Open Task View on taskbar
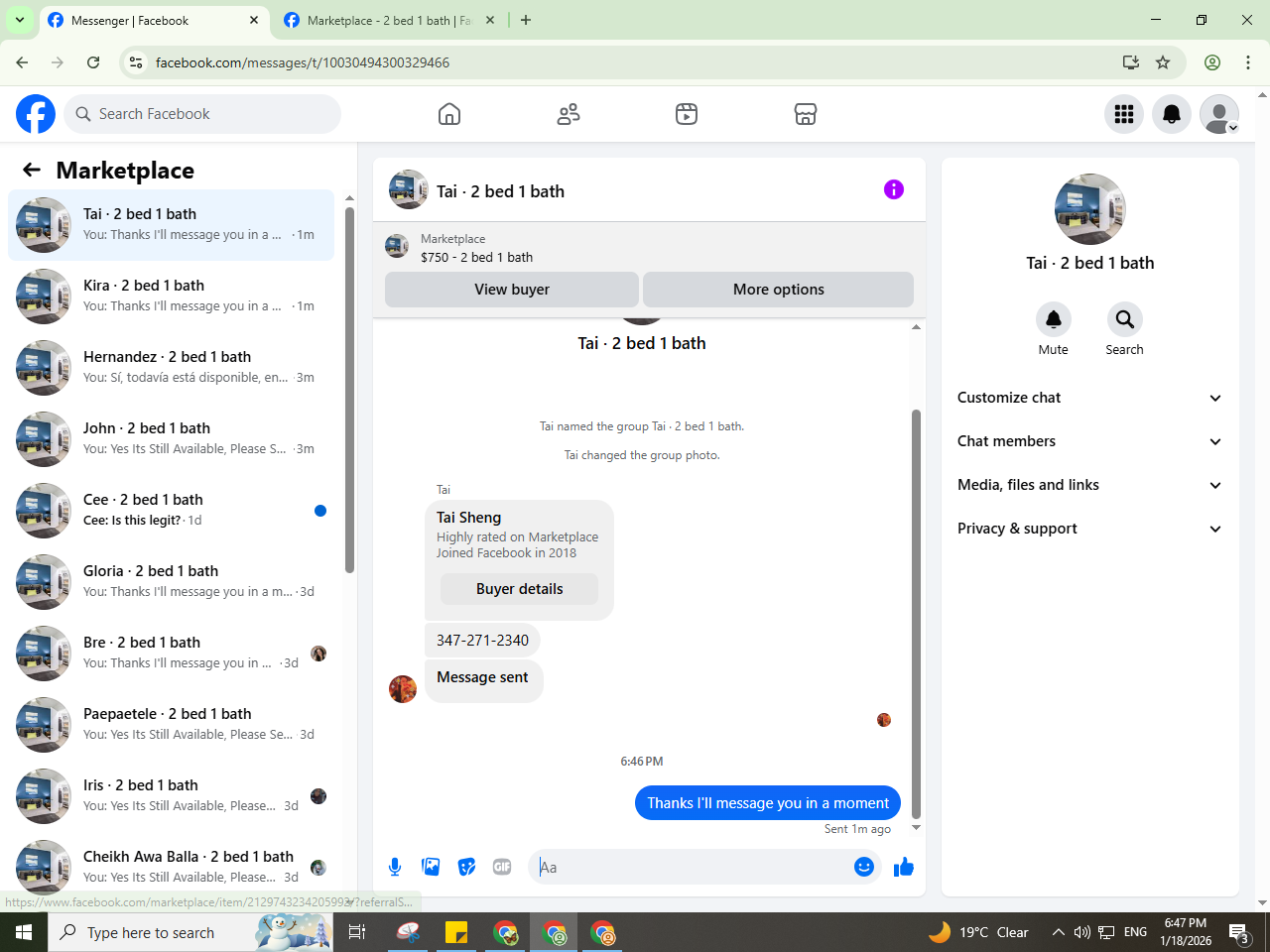 (x=357, y=932)
